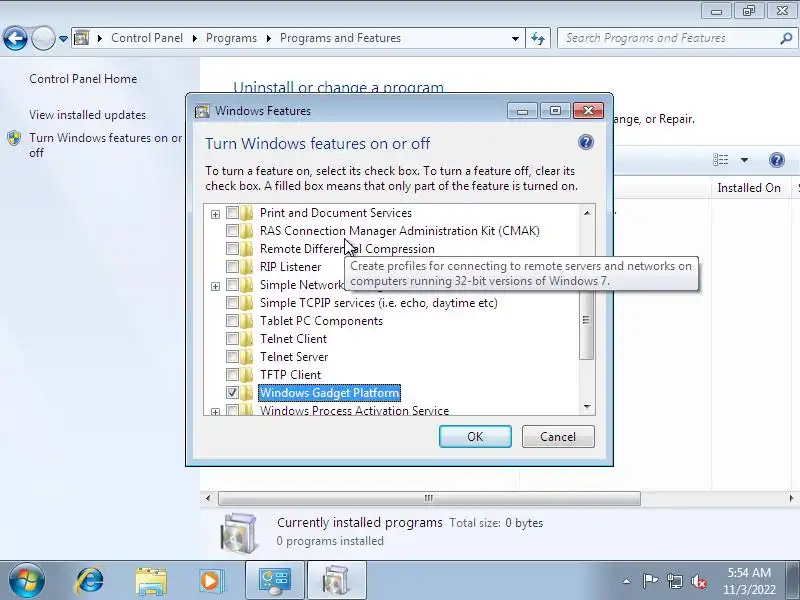The width and height of the screenshot is (800, 600).
Task: Click the refresh address bar button
Action: [538, 38]
